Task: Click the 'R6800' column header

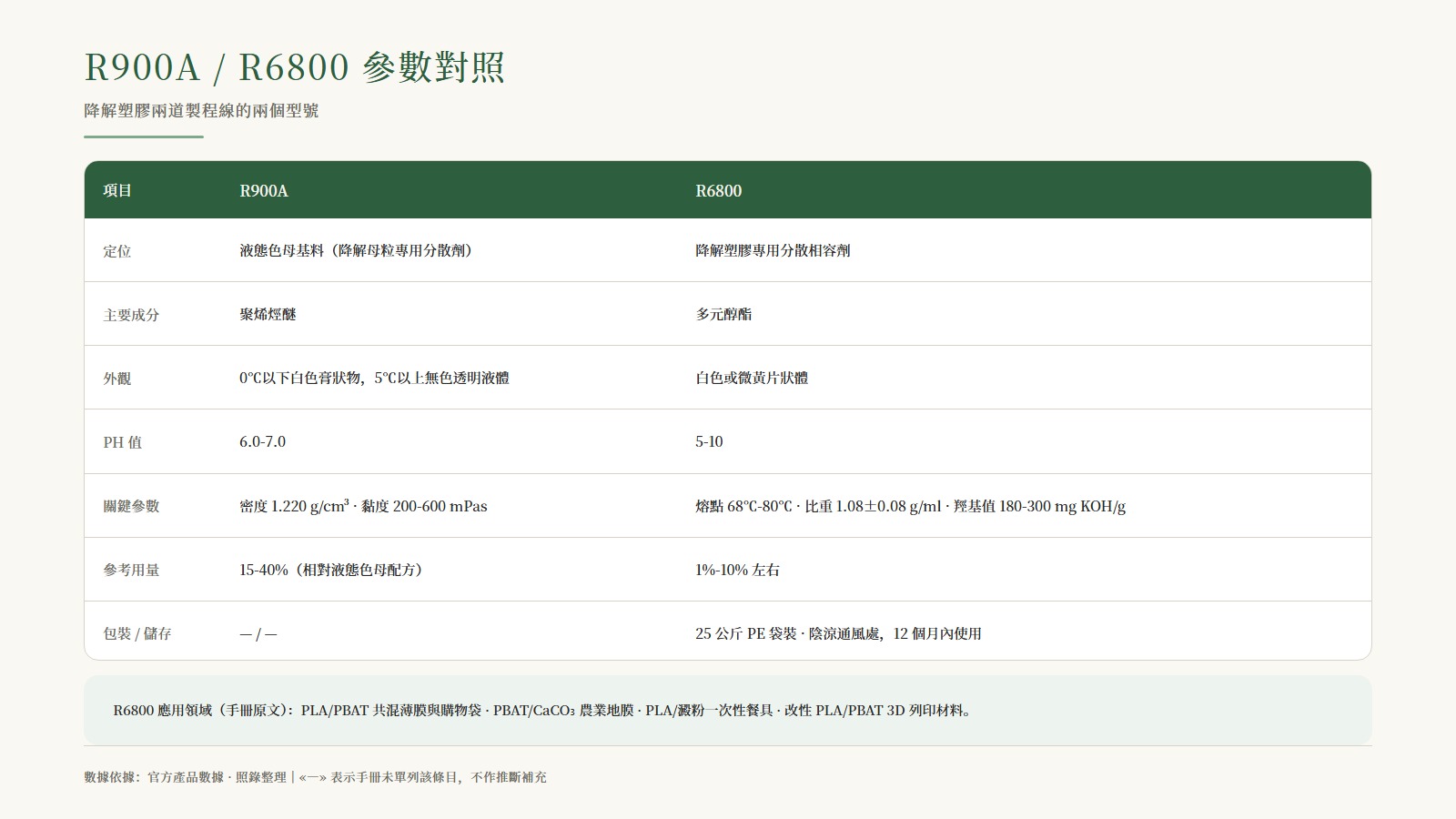Action: [719, 190]
